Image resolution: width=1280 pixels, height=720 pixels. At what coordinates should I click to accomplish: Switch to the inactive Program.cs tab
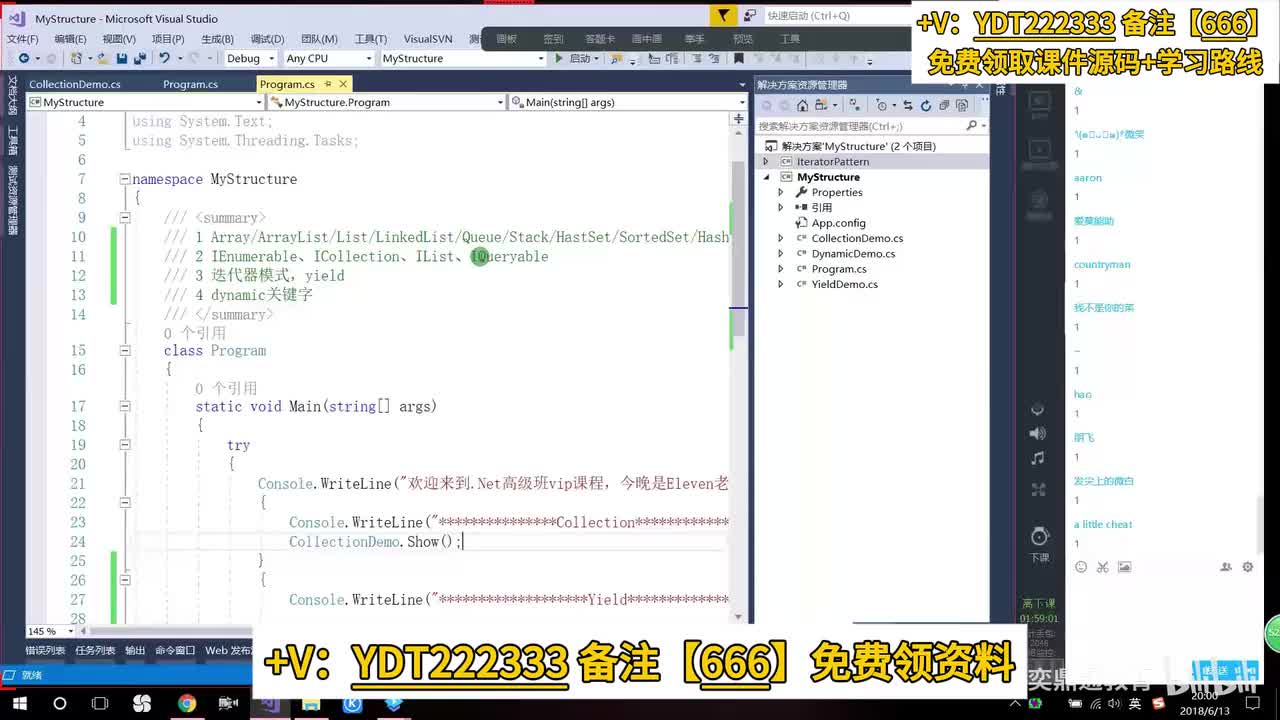[190, 84]
